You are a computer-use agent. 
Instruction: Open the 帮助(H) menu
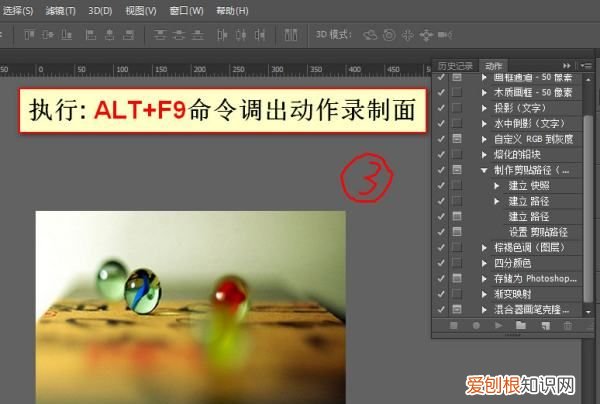click(232, 11)
